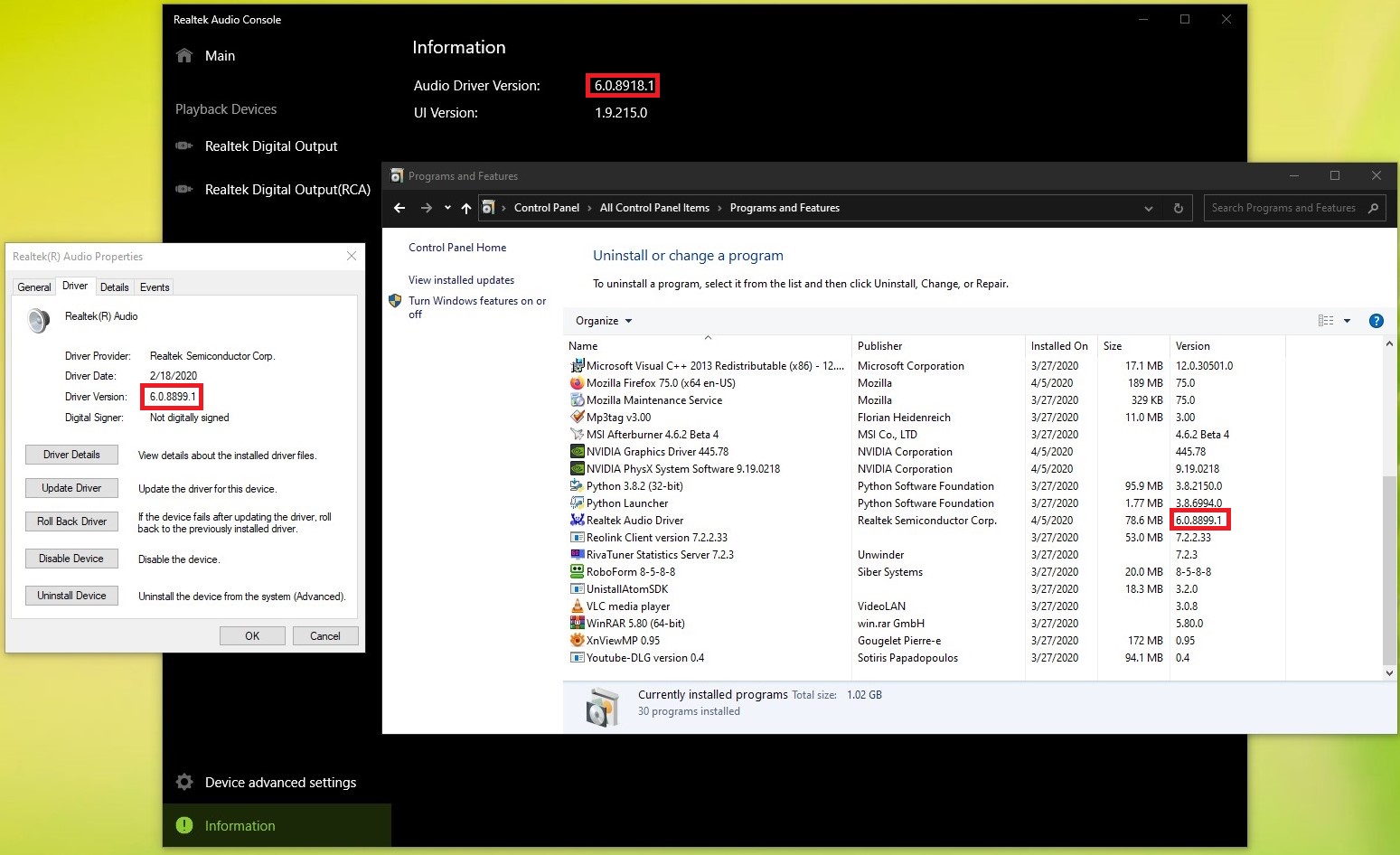Switch to the Events tab
The height and width of the screenshot is (855, 1400).
pos(155,287)
